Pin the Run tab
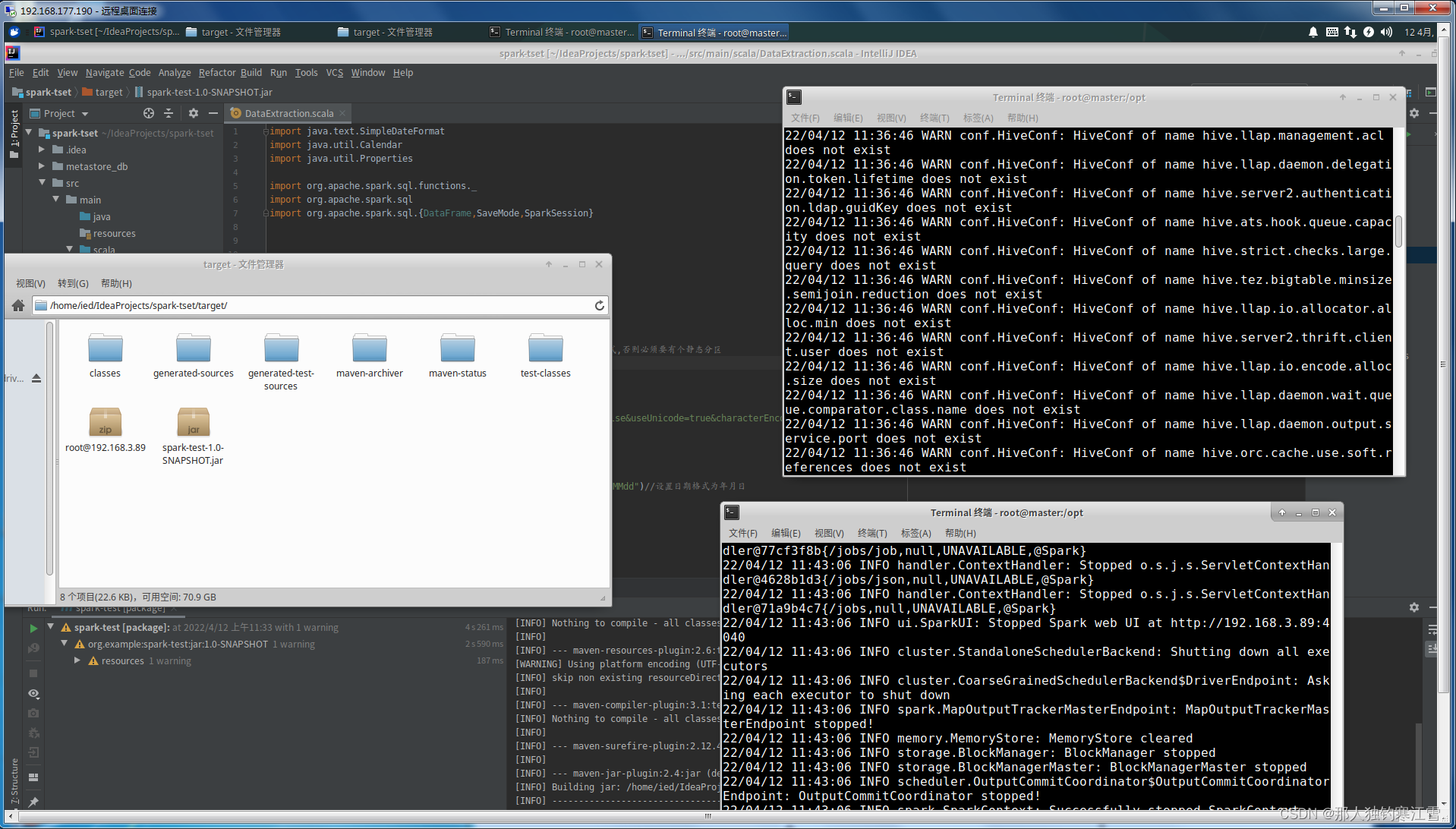Screen dimensions: 1456x829 point(33,802)
